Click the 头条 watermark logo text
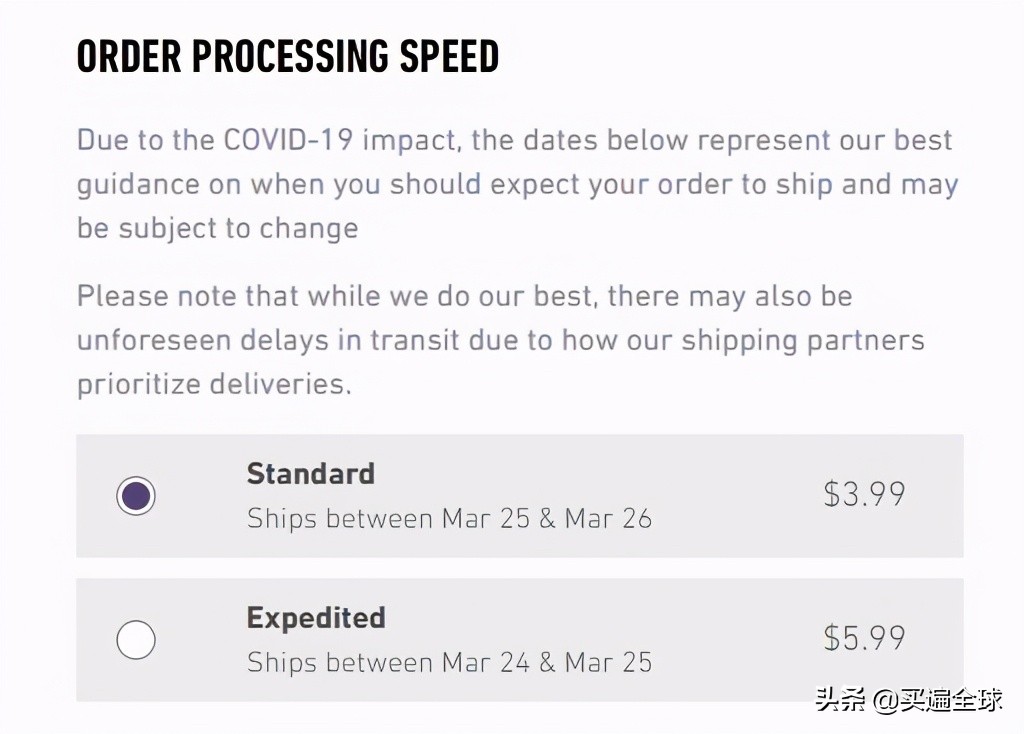 pos(838,700)
